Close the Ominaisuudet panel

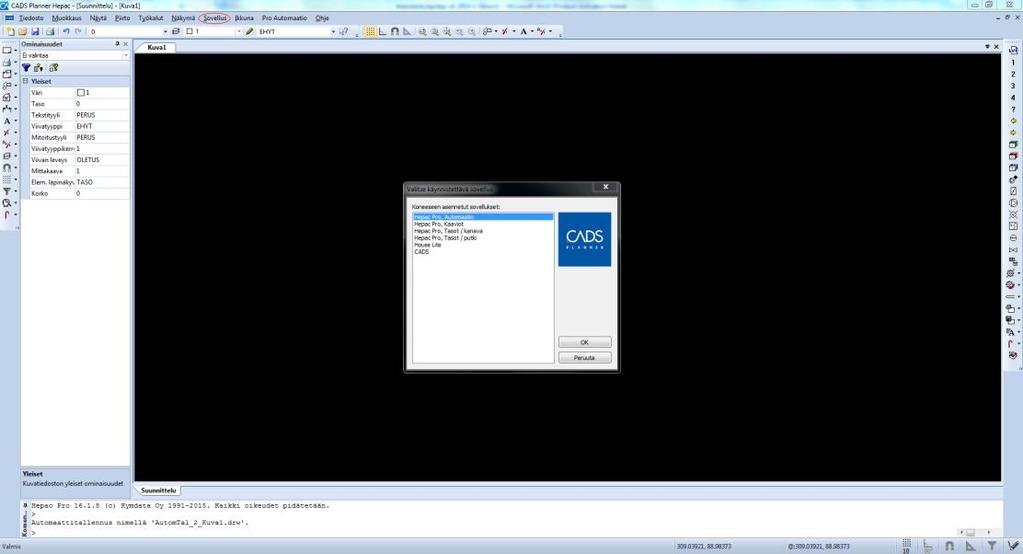tap(126, 44)
